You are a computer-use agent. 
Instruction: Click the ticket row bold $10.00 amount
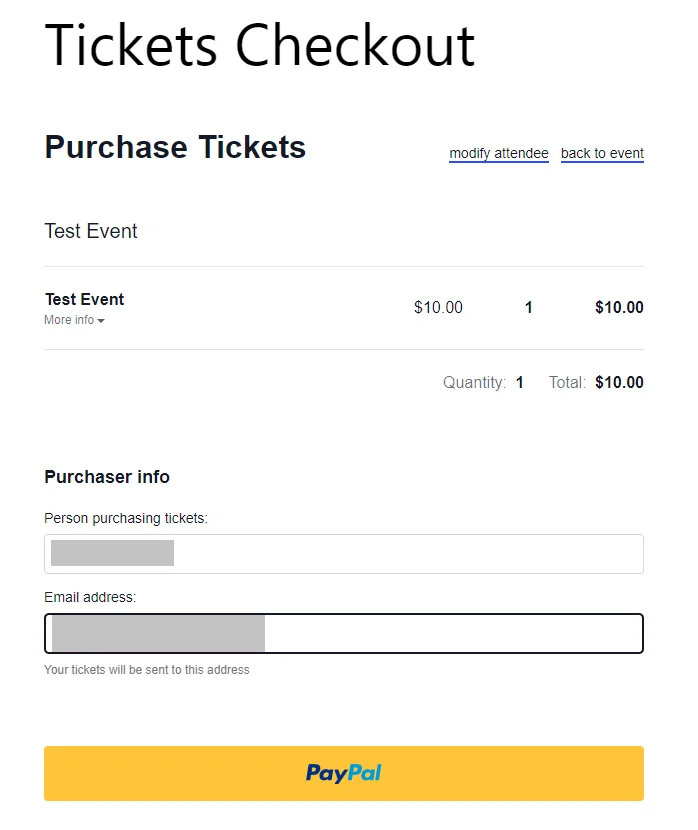coord(619,307)
